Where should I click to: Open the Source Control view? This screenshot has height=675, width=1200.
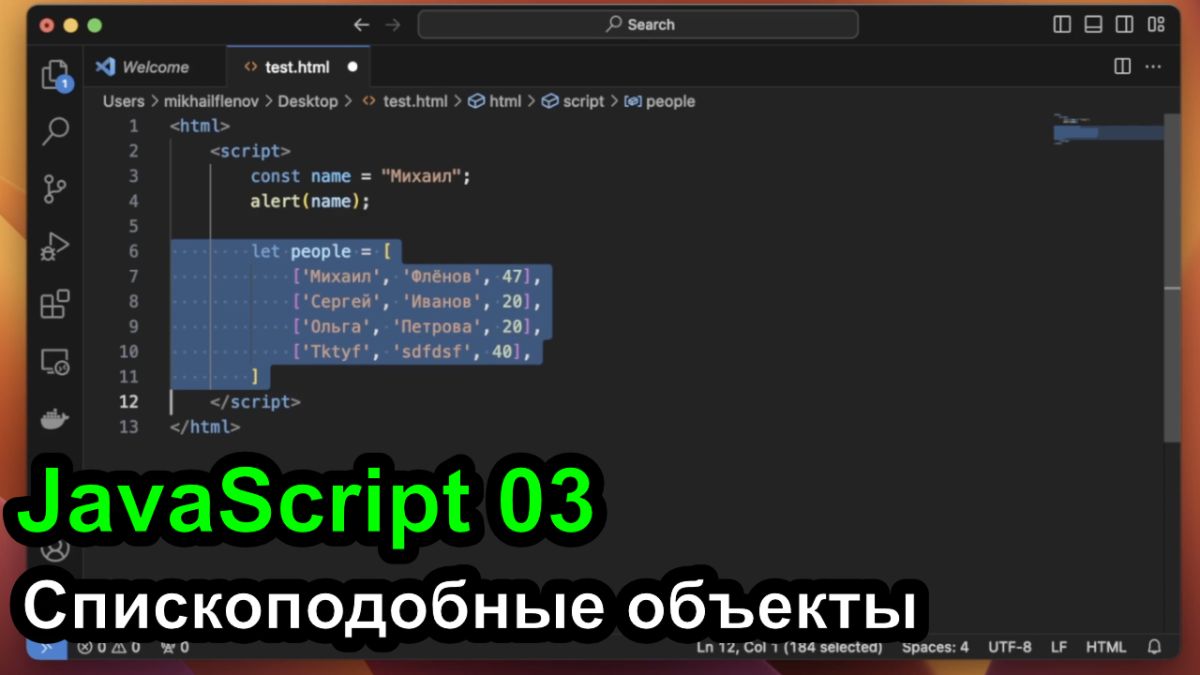coord(55,188)
